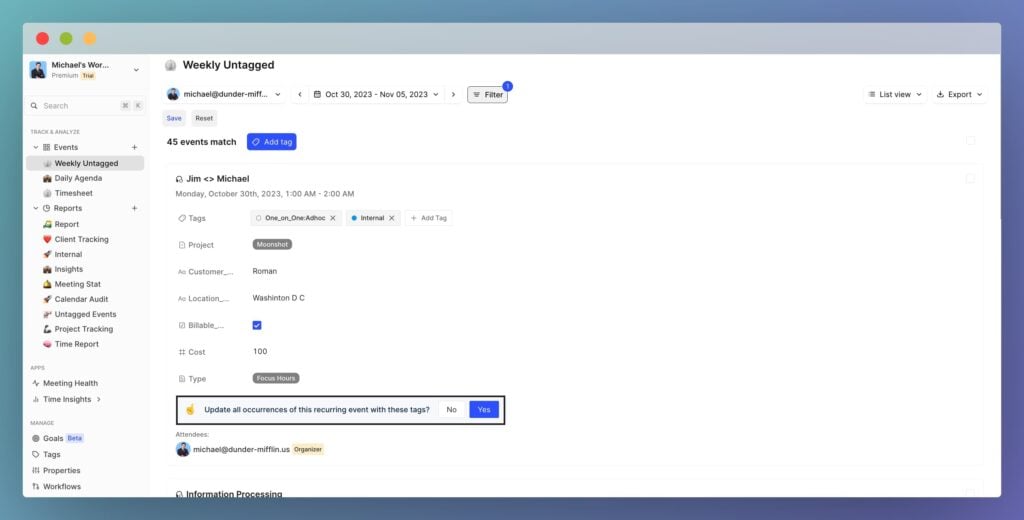The width and height of the screenshot is (1024, 520).
Task: Click the Moonshot project chip
Action: (x=272, y=244)
